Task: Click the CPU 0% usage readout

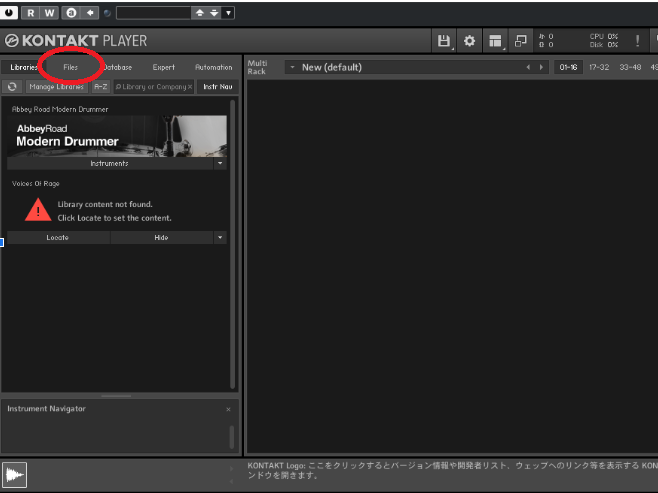Action: coord(603,37)
